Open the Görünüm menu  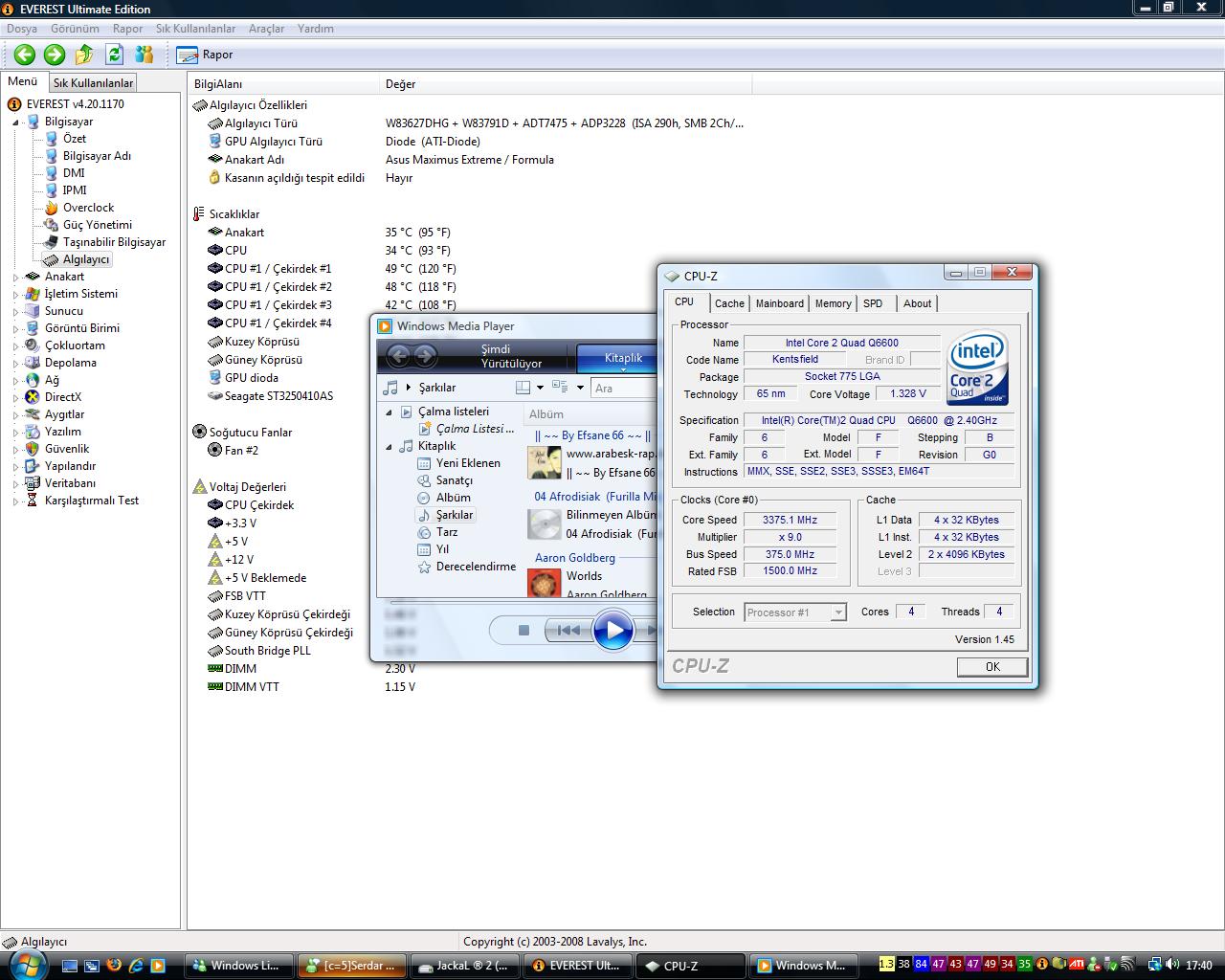click(x=75, y=29)
